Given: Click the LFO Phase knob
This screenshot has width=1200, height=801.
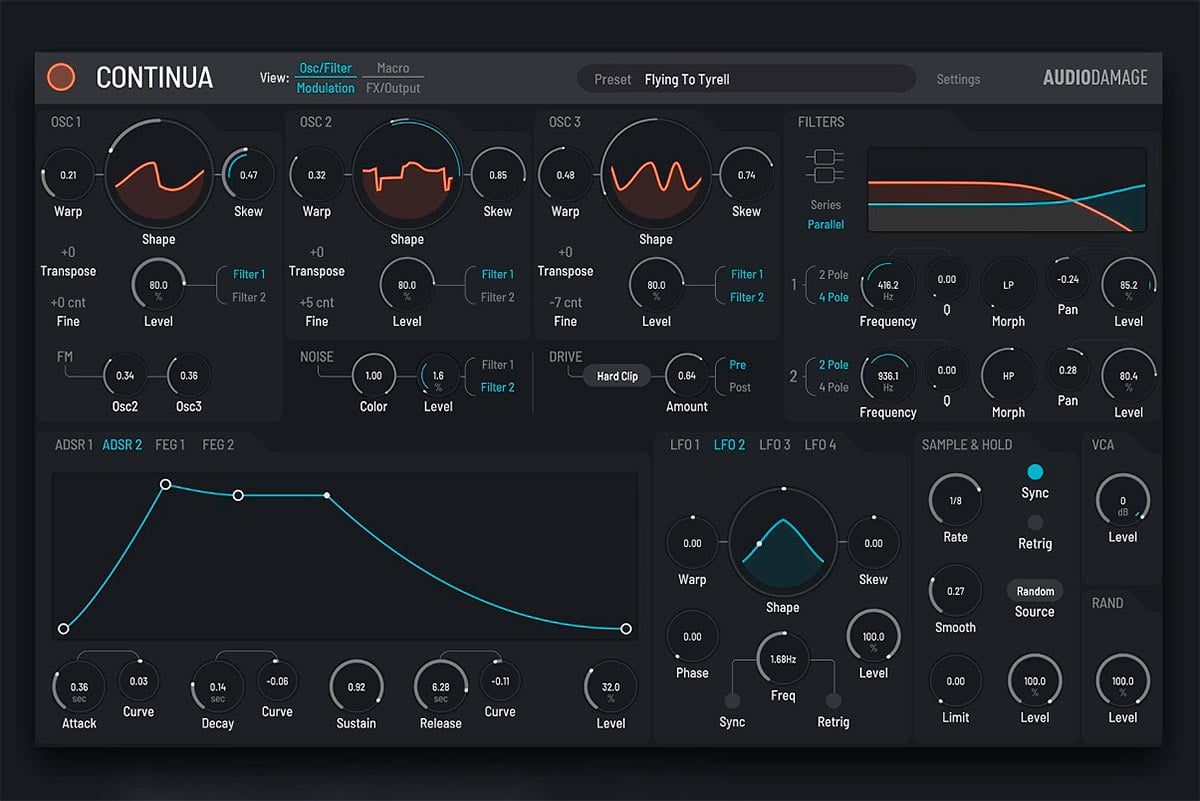Looking at the screenshot, I should click(x=692, y=637).
